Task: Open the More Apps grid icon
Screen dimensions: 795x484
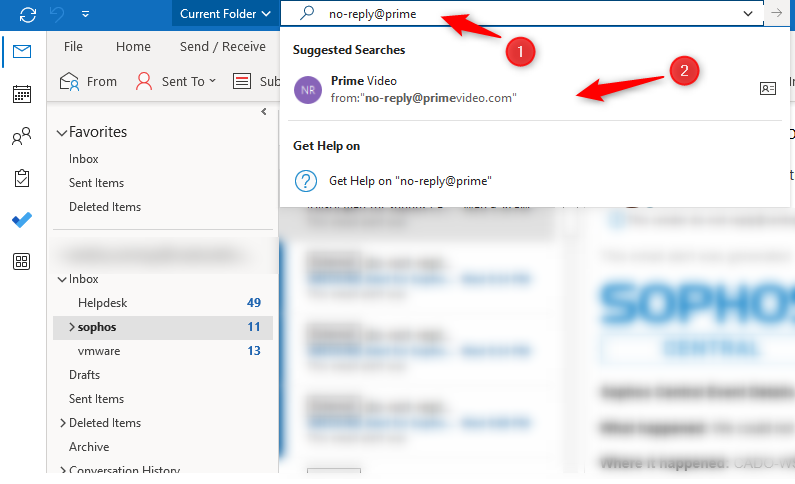Action: tap(22, 262)
